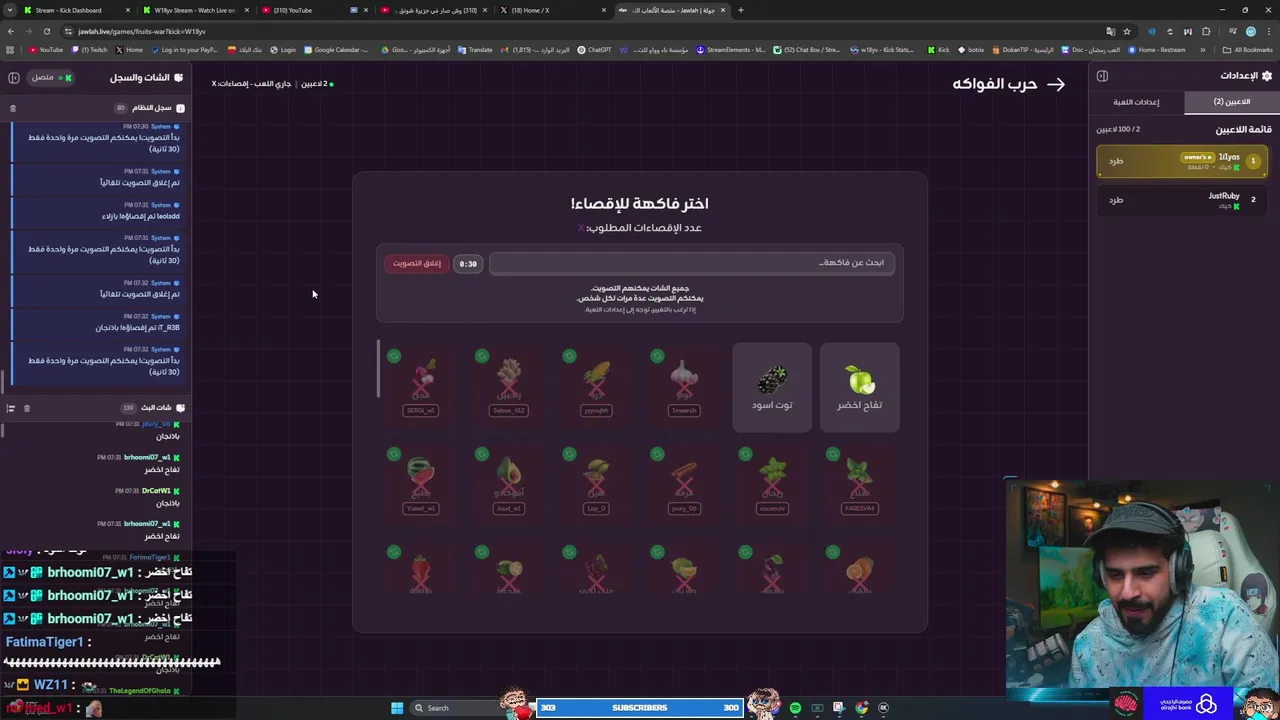Click the log message about leolsdd elimination
This screenshot has width=1280, height=720.
97,211
